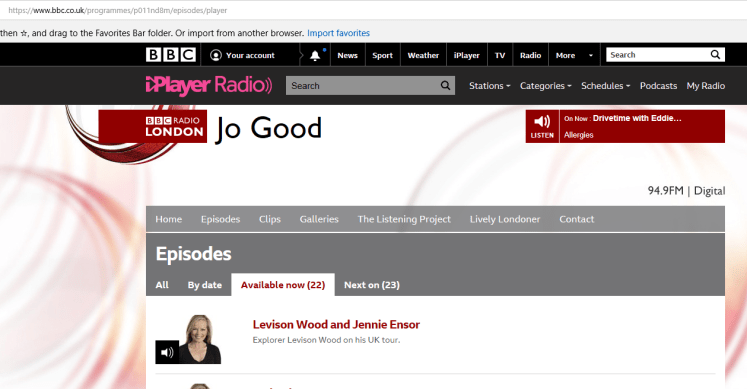Open the Weather link
This screenshot has width=747, height=389.
(x=423, y=55)
